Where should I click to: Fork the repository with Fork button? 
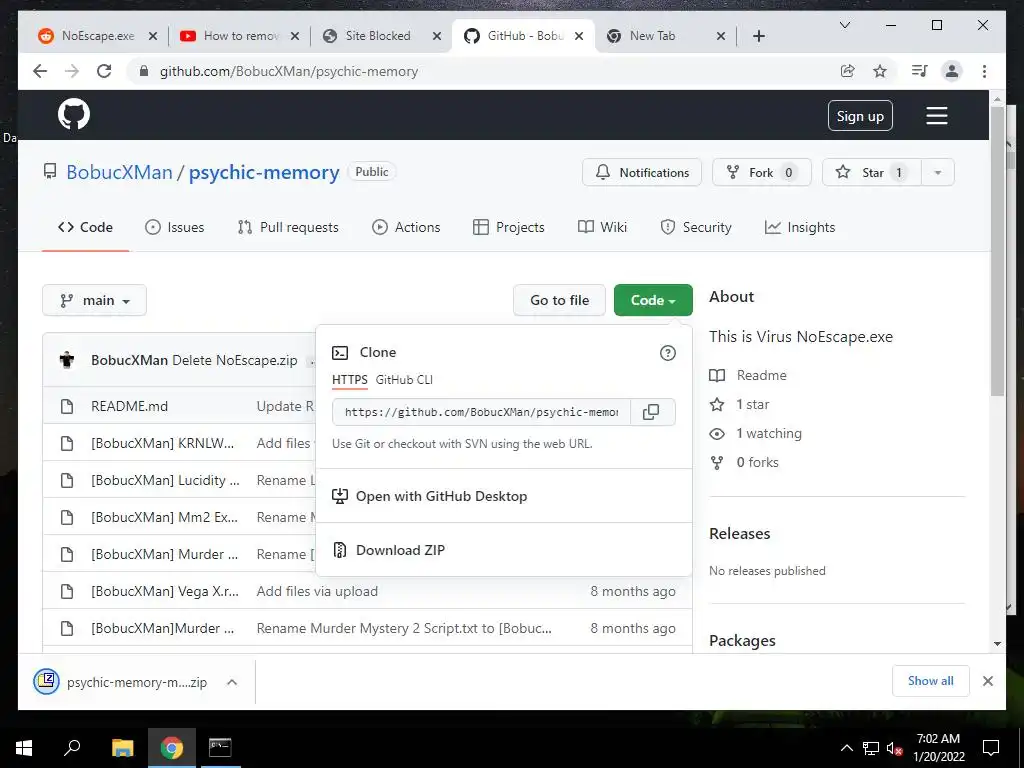[761, 172]
